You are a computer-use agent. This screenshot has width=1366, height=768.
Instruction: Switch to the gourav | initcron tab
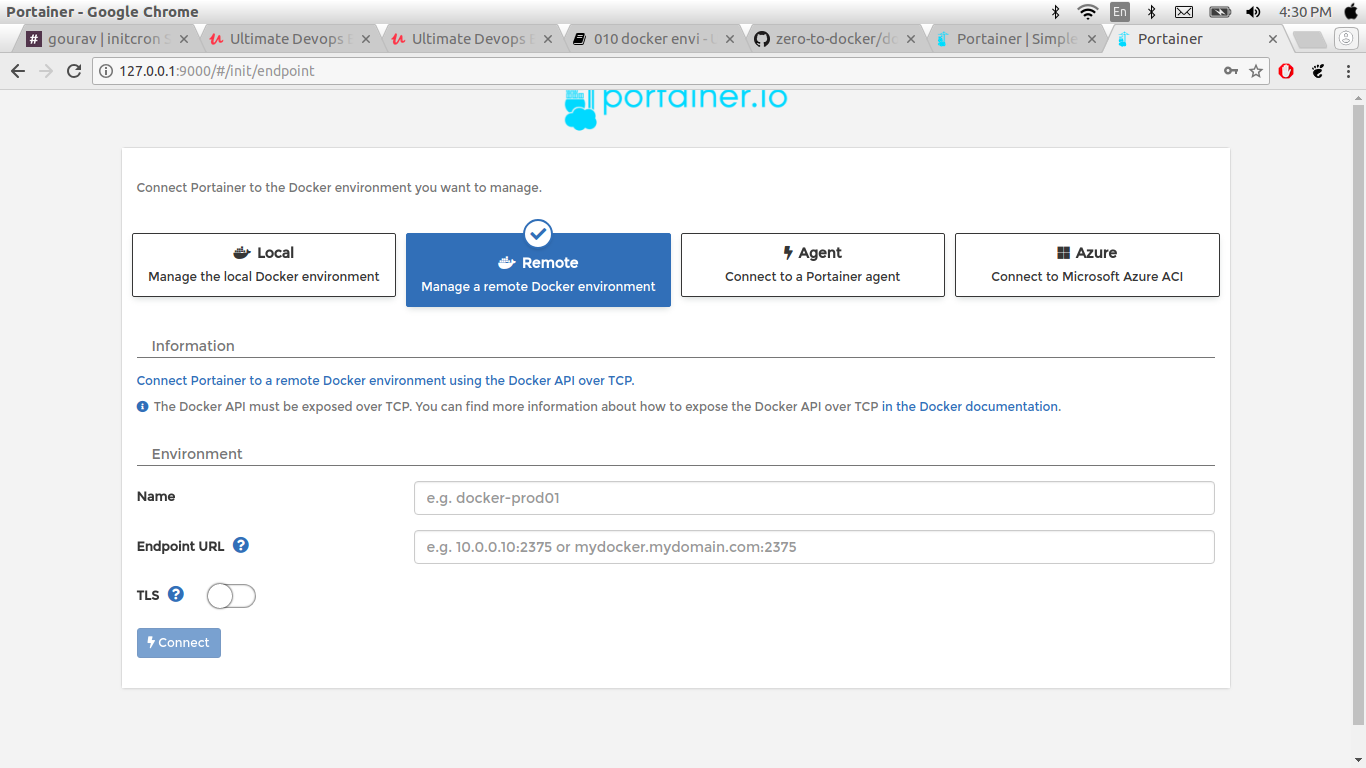pos(108,39)
